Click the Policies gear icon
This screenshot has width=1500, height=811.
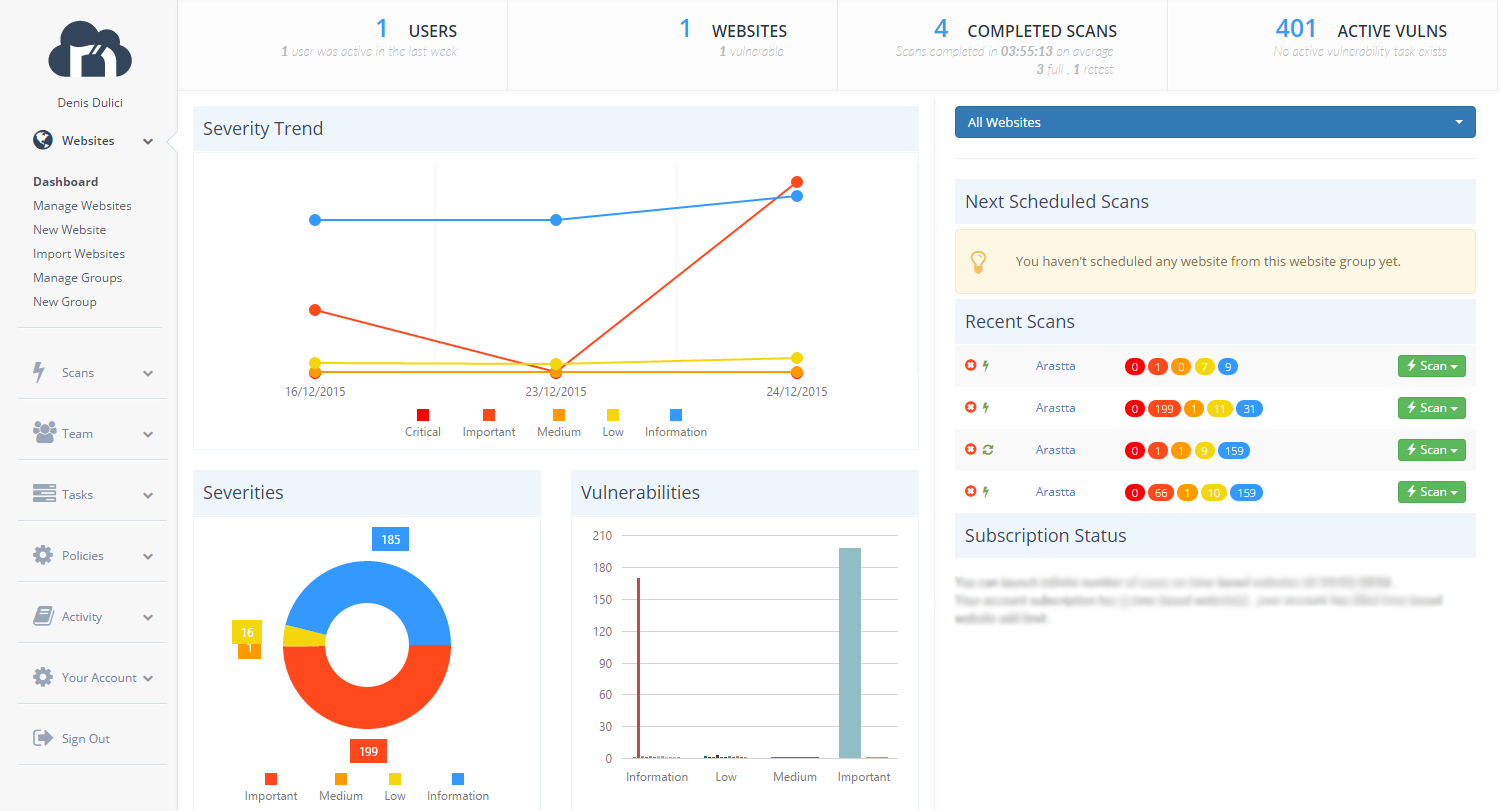[43, 555]
